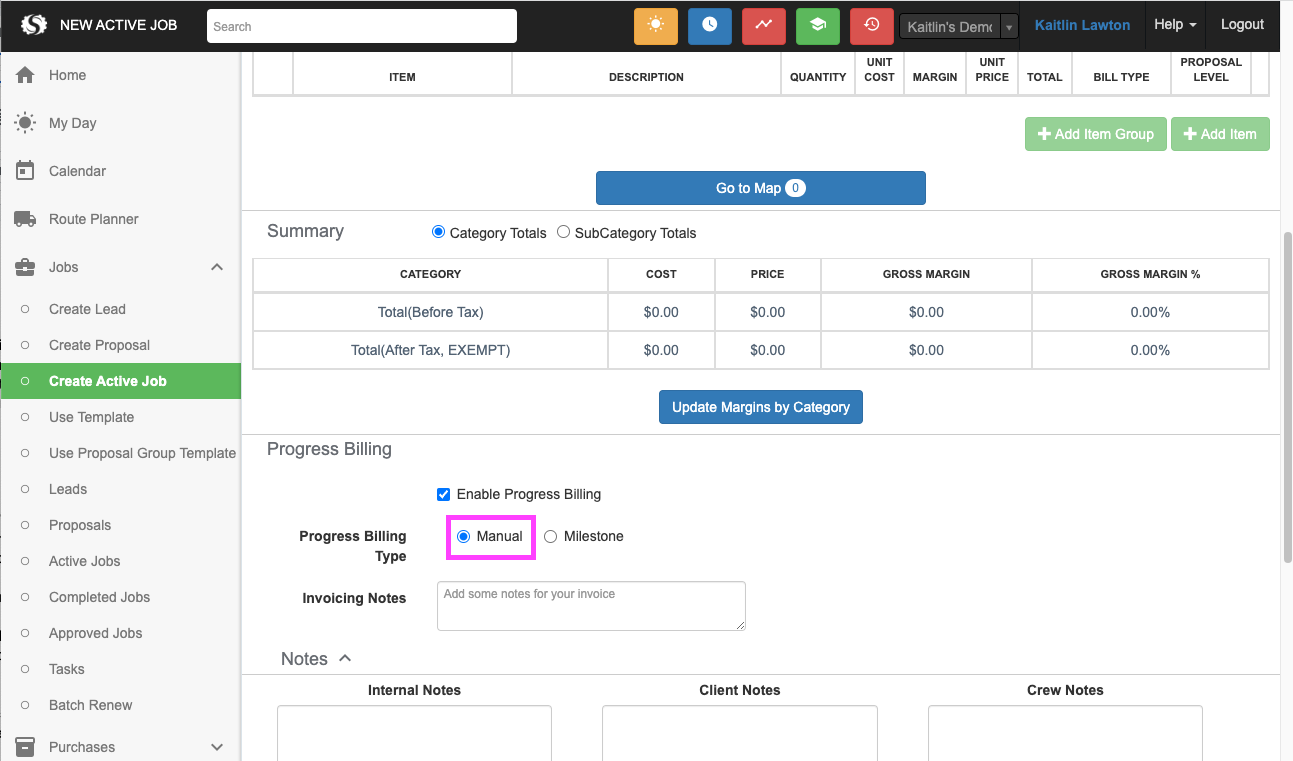Uncheck Enable Progress Billing checkbox

444,494
